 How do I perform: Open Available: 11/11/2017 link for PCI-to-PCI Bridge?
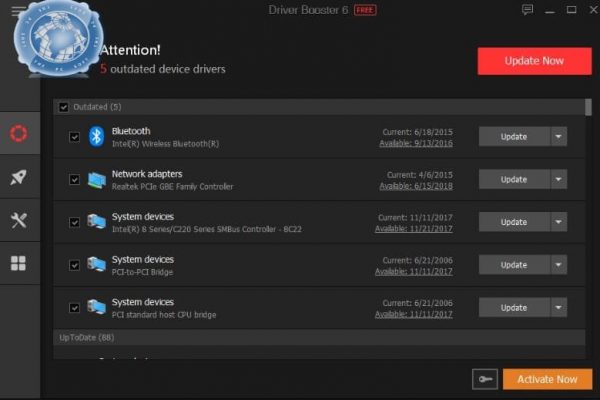[x=414, y=272]
